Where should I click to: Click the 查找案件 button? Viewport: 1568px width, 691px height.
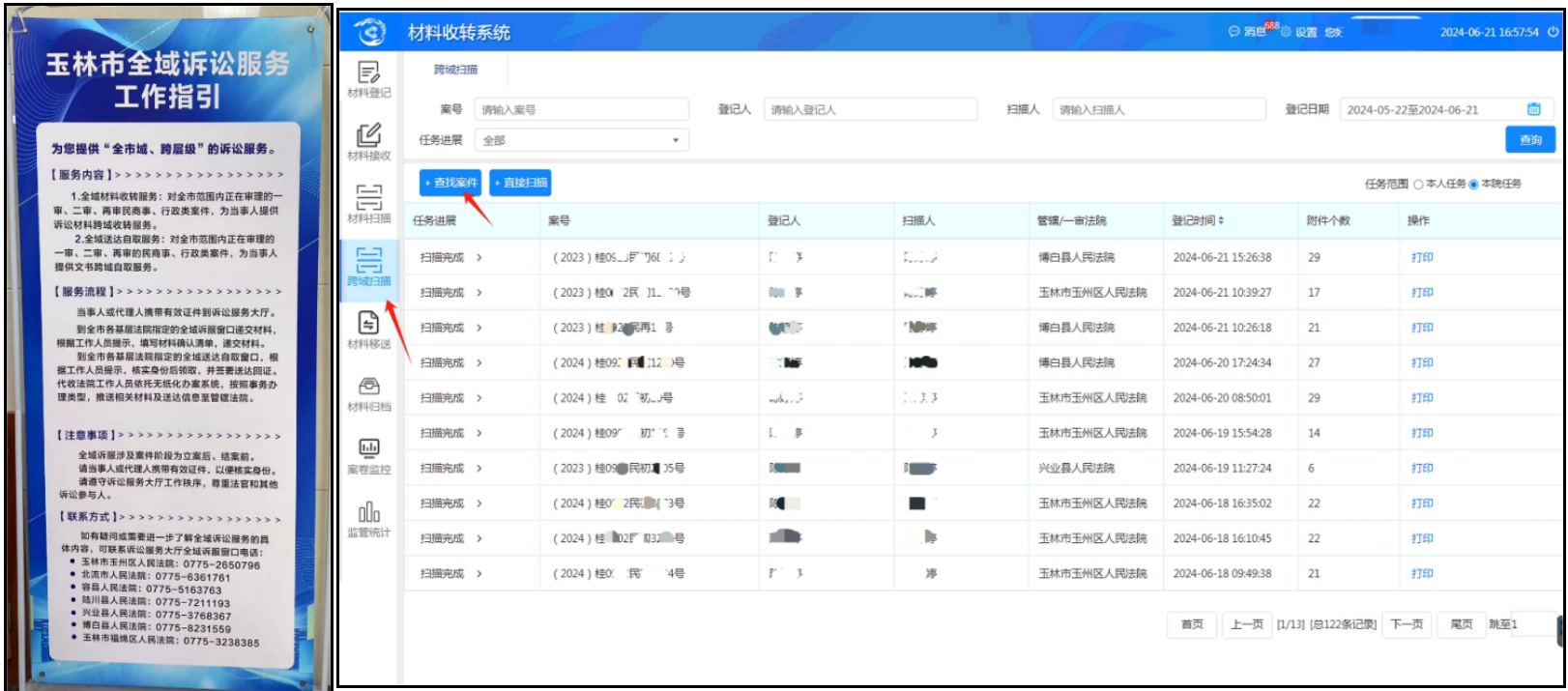click(x=450, y=183)
